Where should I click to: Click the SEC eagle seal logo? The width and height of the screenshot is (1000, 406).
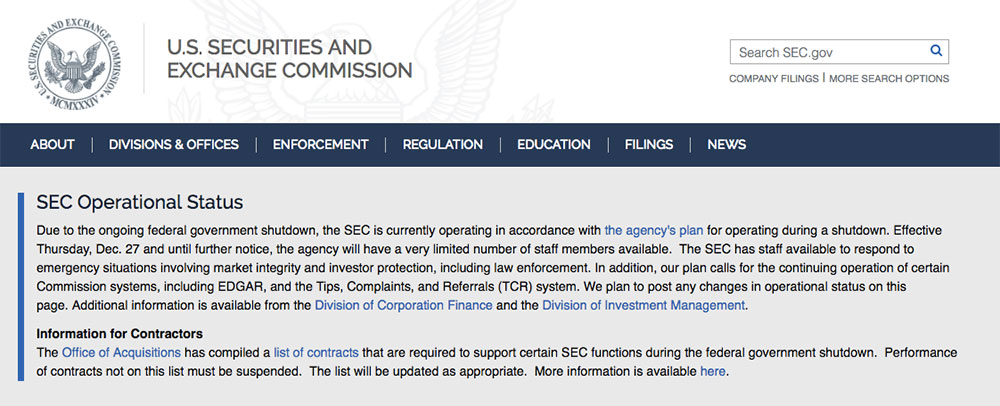75,63
